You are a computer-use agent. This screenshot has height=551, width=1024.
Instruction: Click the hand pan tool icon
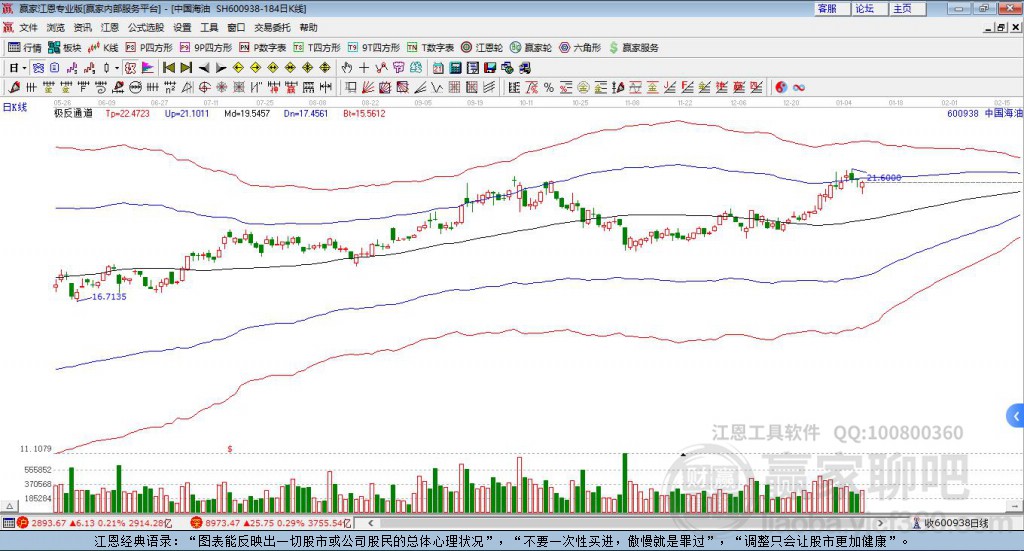point(346,68)
